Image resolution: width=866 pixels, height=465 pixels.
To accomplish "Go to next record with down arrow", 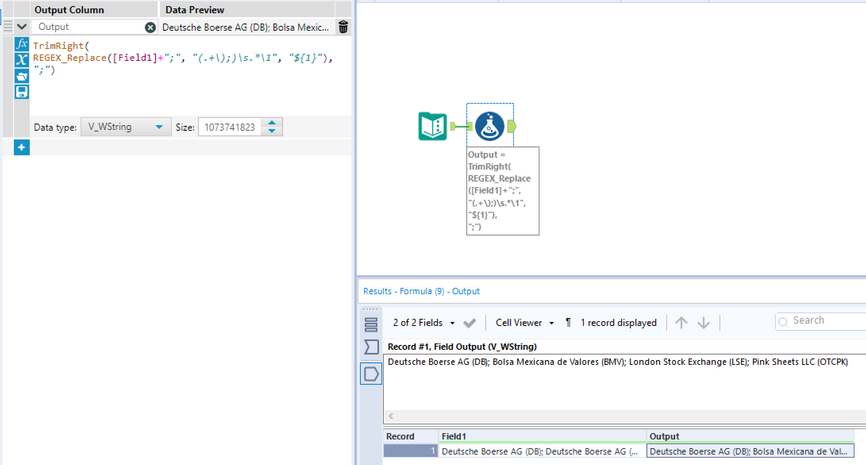I will (x=703, y=323).
